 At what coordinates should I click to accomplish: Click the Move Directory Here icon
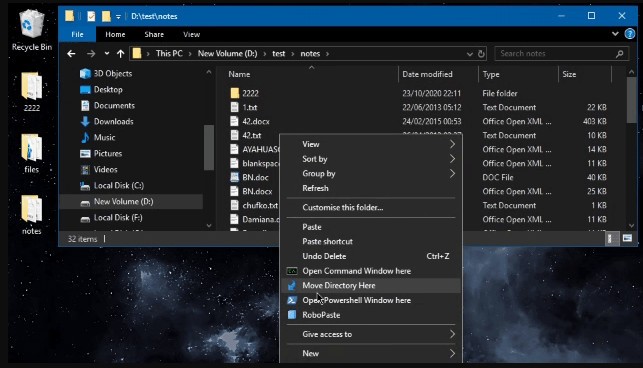(x=292, y=286)
